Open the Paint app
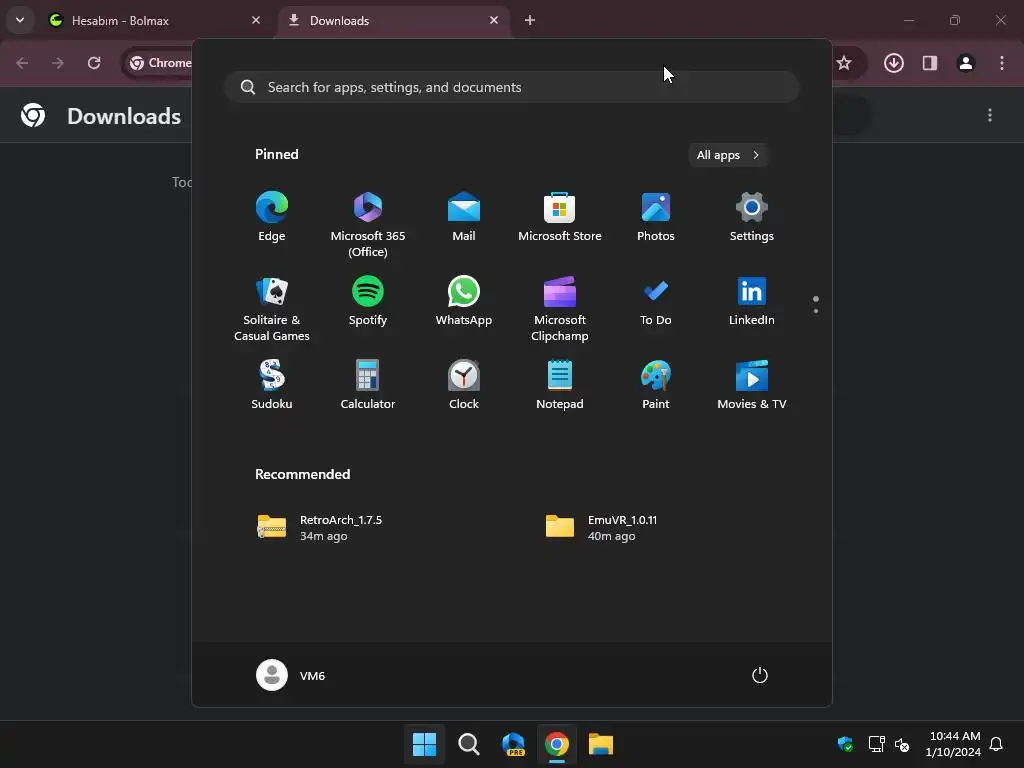 [x=656, y=385]
